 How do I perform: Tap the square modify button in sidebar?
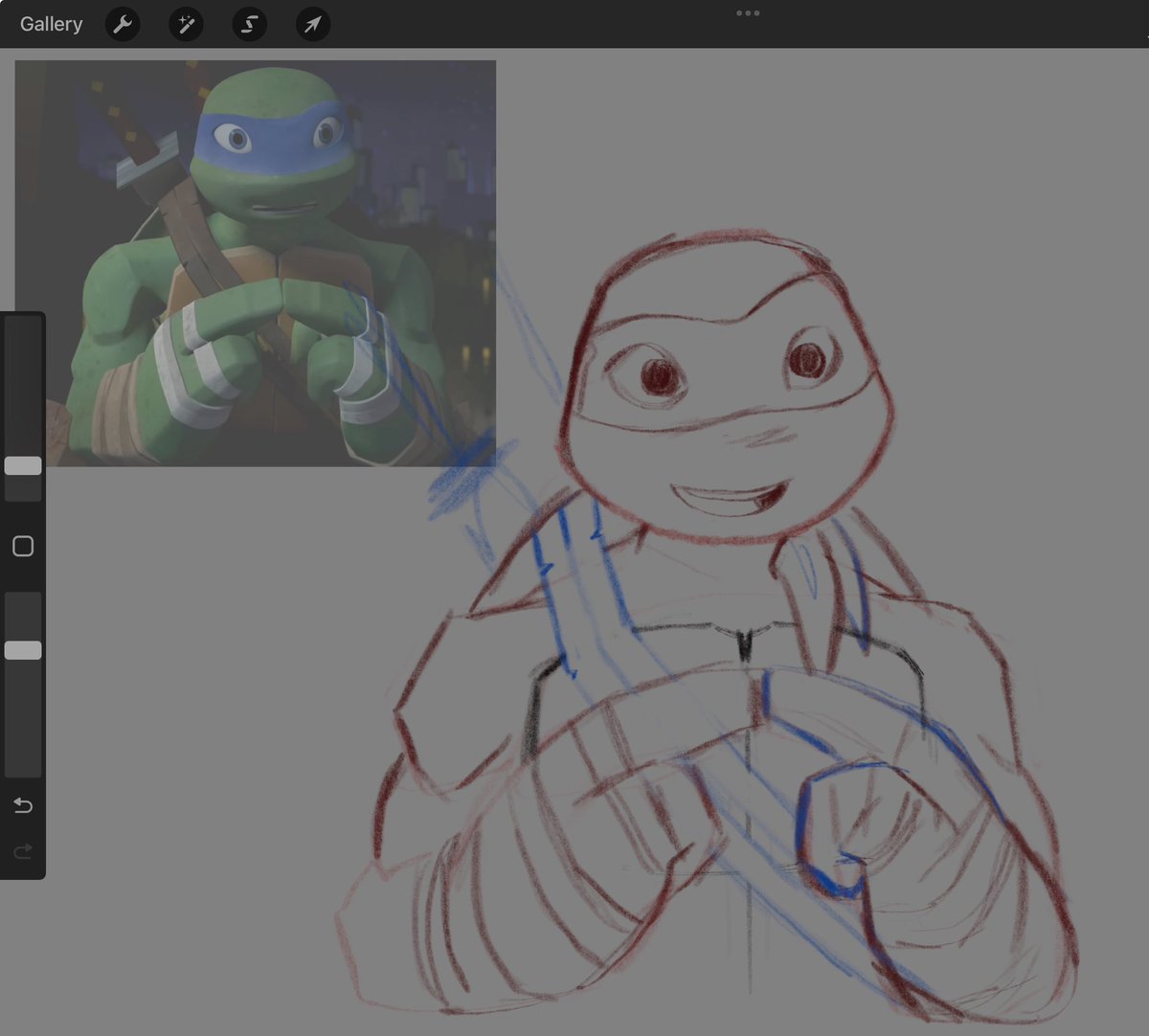[x=23, y=546]
